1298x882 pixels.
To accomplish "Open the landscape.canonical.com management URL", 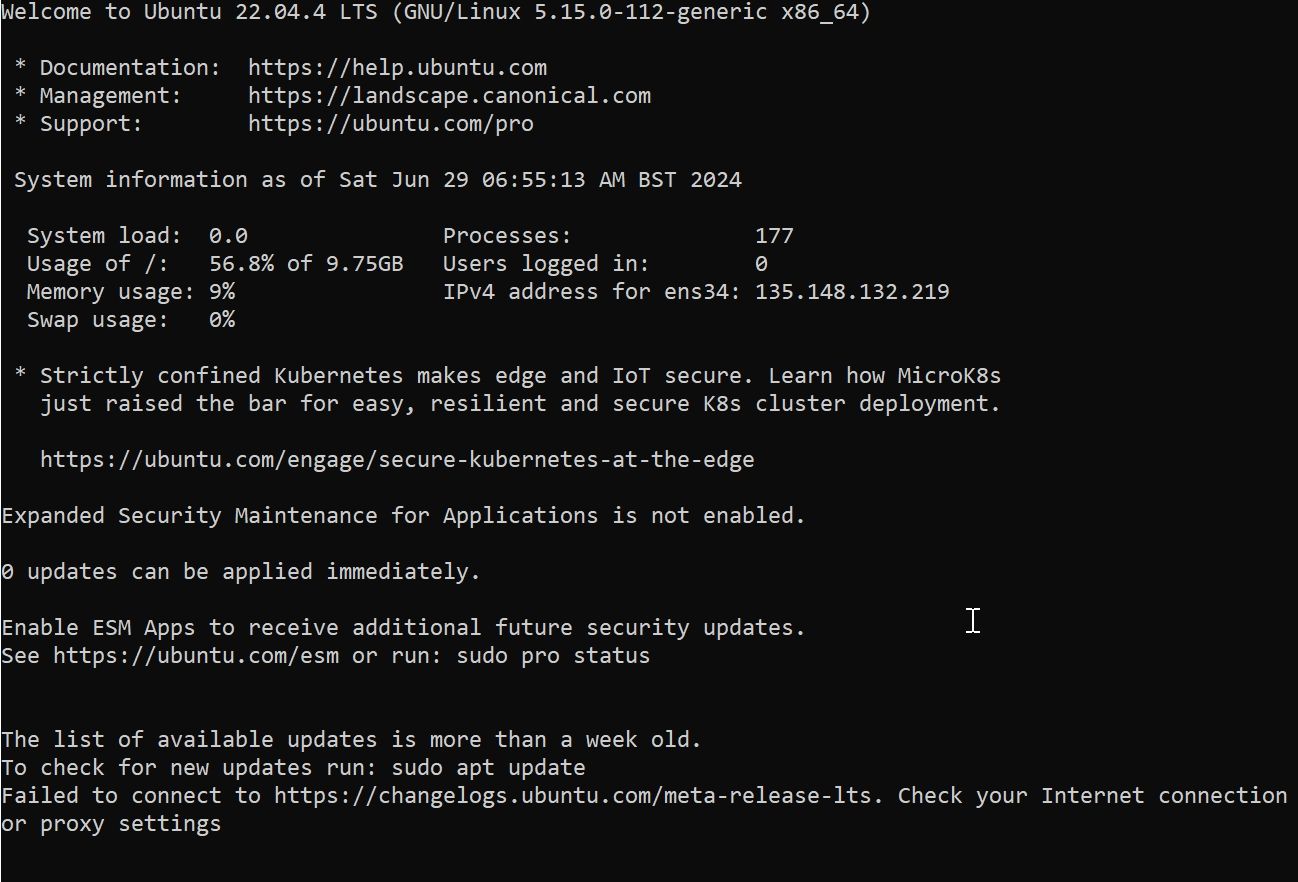I will (449, 96).
